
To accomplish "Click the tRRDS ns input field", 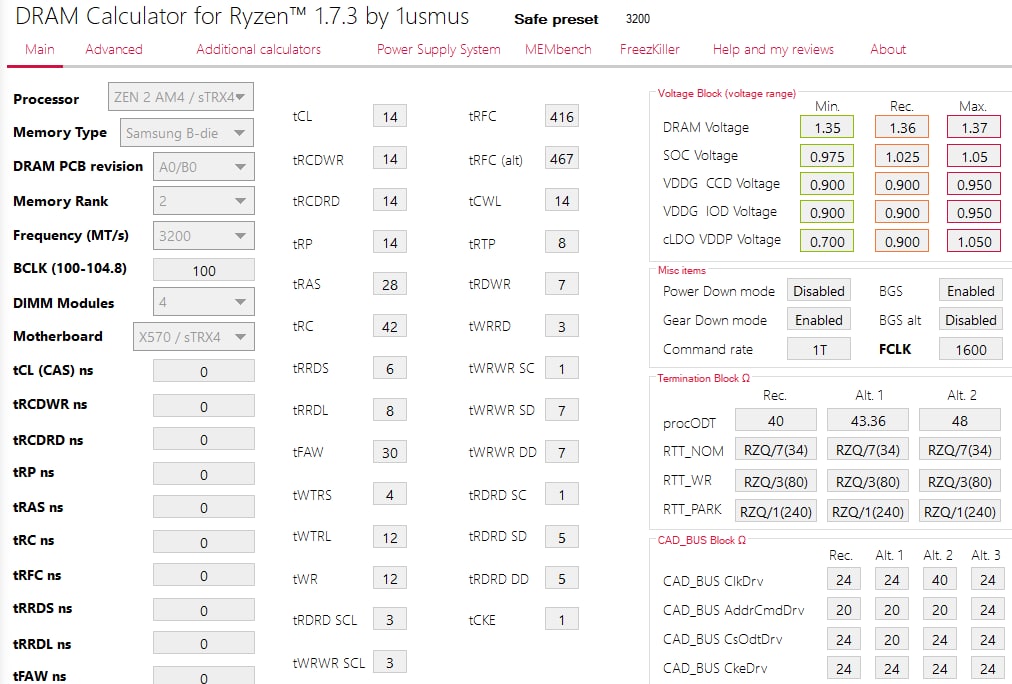I will click(x=203, y=610).
